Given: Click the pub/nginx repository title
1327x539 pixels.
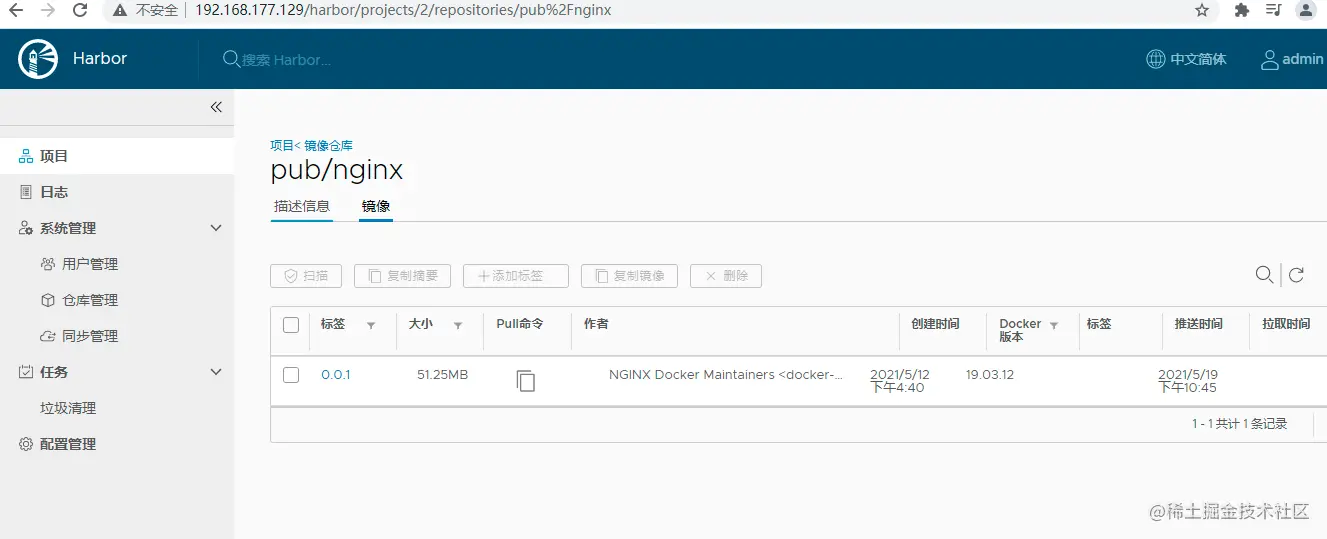Looking at the screenshot, I should click(337, 171).
